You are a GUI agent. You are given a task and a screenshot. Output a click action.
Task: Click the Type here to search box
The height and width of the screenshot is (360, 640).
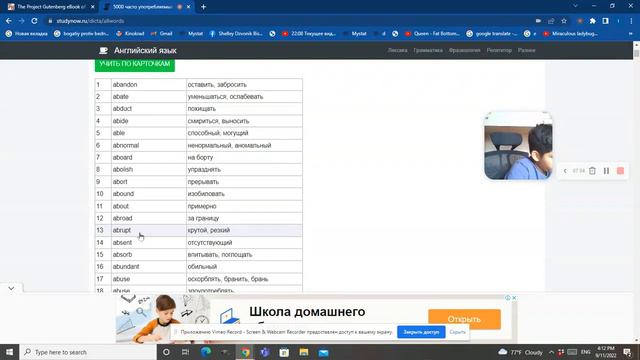tap(88, 352)
